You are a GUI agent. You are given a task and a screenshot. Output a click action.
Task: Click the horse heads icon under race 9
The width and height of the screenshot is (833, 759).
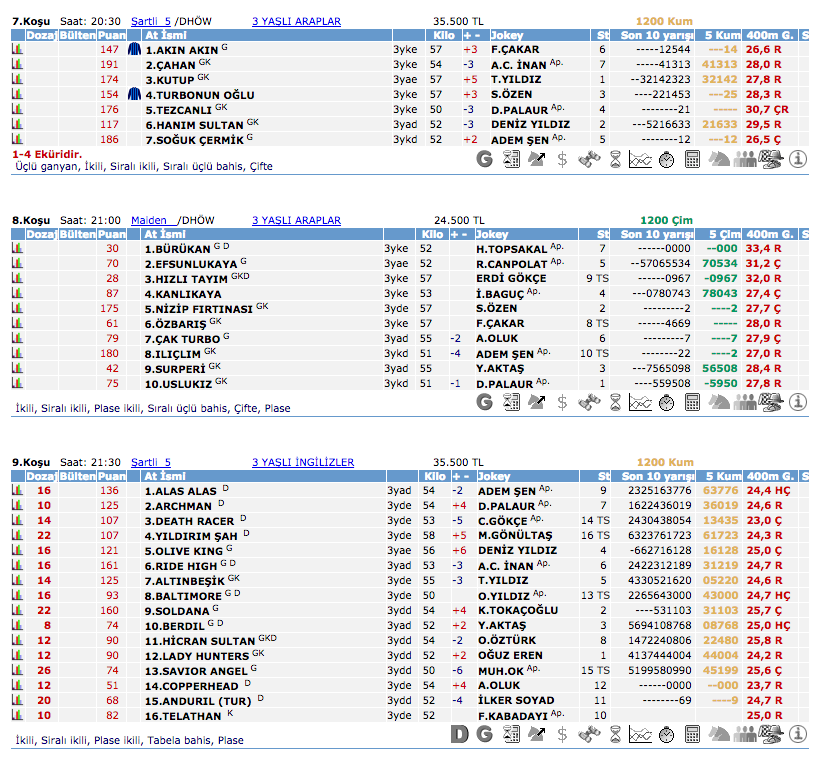point(719,735)
